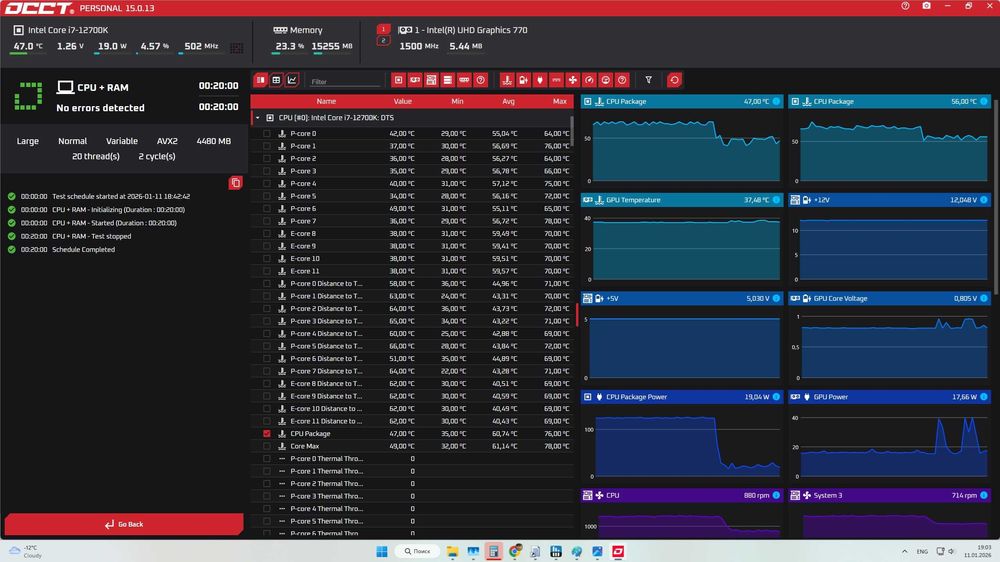Copy the test log to clipboard
The height and width of the screenshot is (562, 1000).
[235, 183]
